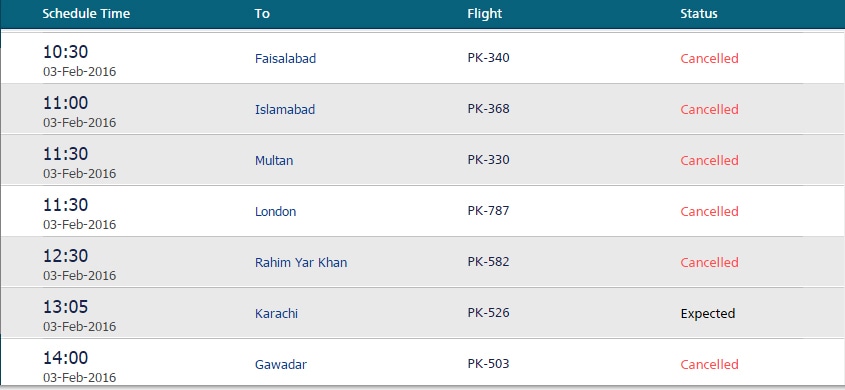845x390 pixels.
Task: Open the London destination link
Action: coord(275,211)
